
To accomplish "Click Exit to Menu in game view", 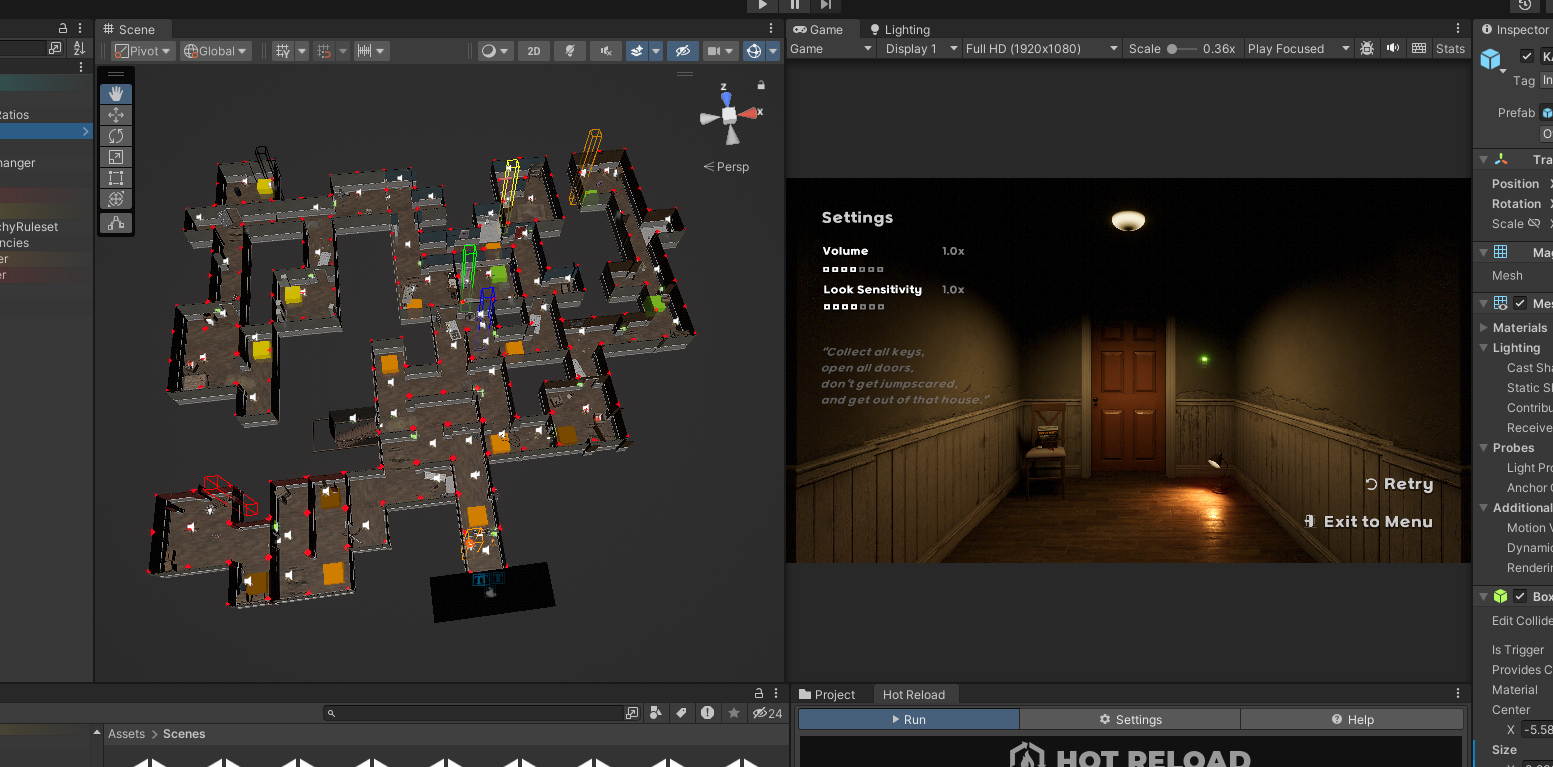I will (x=1368, y=521).
